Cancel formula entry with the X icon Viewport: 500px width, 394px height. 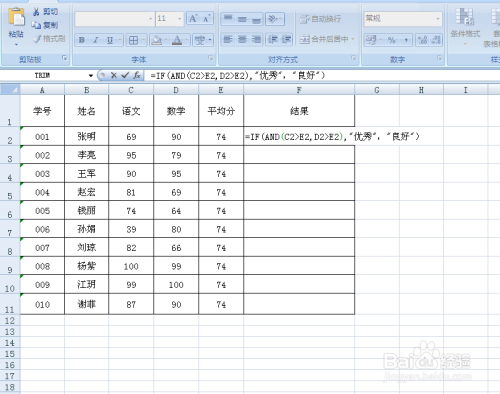[114, 76]
